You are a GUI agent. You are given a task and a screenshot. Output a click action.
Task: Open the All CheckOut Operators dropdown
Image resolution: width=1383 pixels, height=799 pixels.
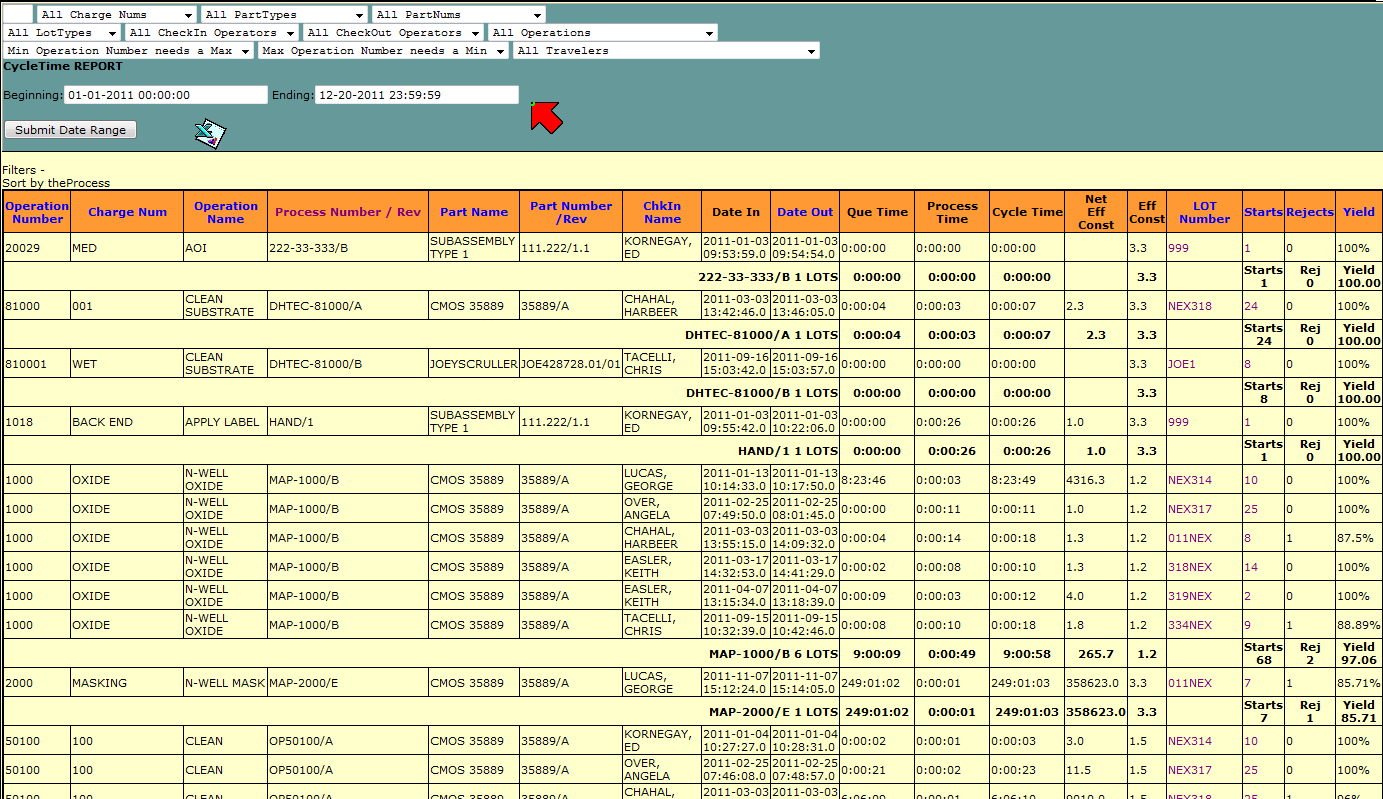[x=393, y=33]
